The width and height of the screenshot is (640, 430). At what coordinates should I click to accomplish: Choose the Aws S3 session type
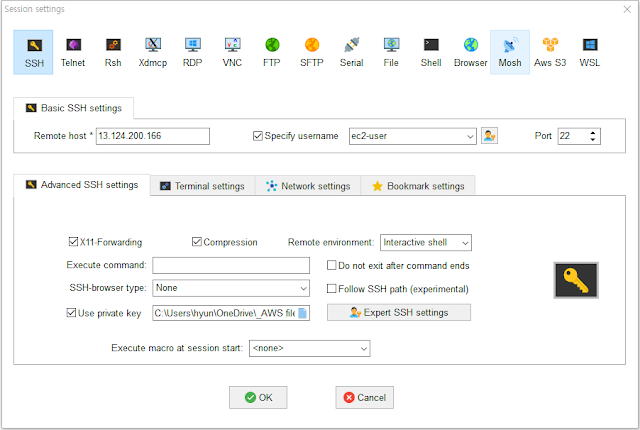(550, 52)
